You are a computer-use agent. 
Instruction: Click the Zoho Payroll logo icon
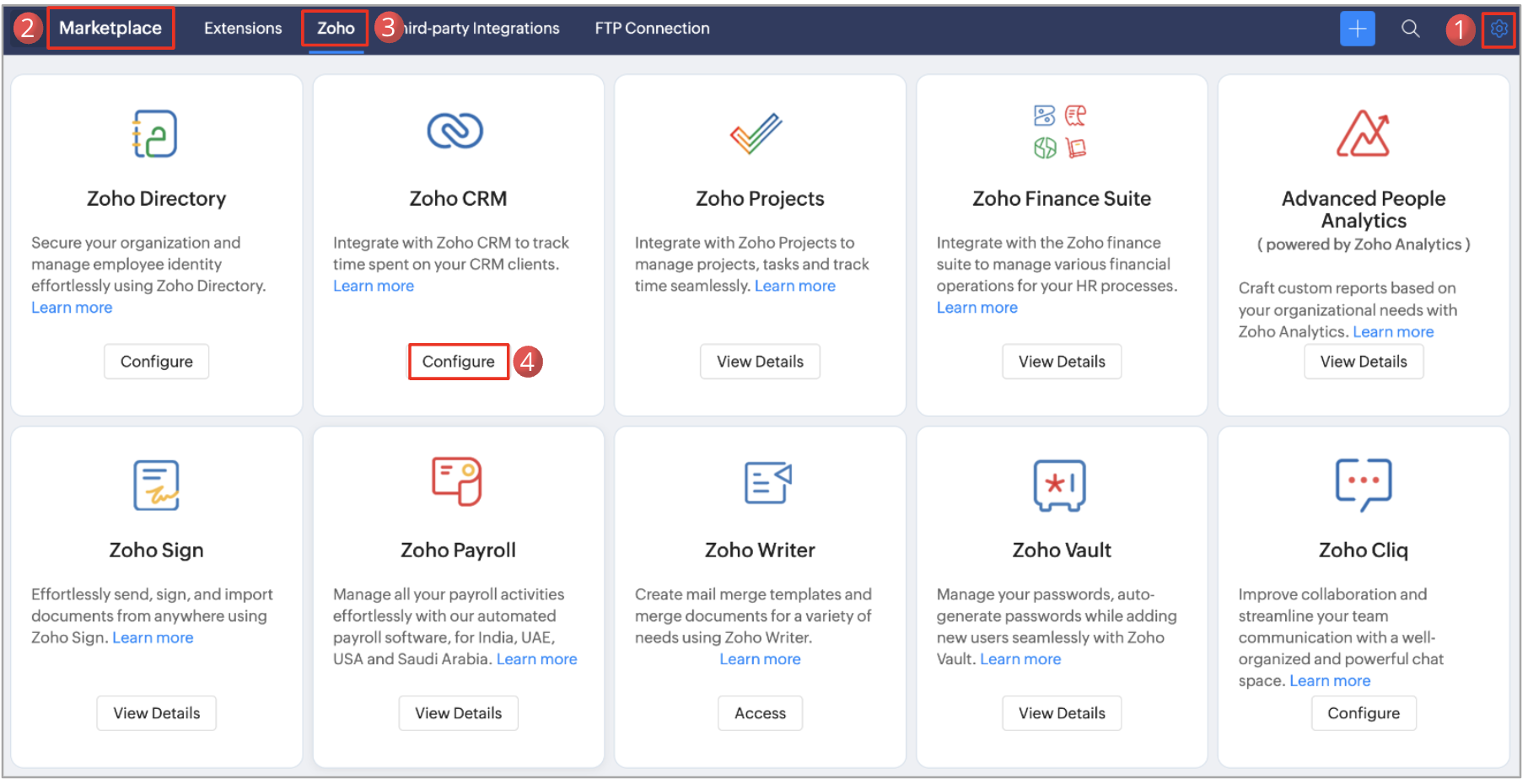tap(456, 481)
